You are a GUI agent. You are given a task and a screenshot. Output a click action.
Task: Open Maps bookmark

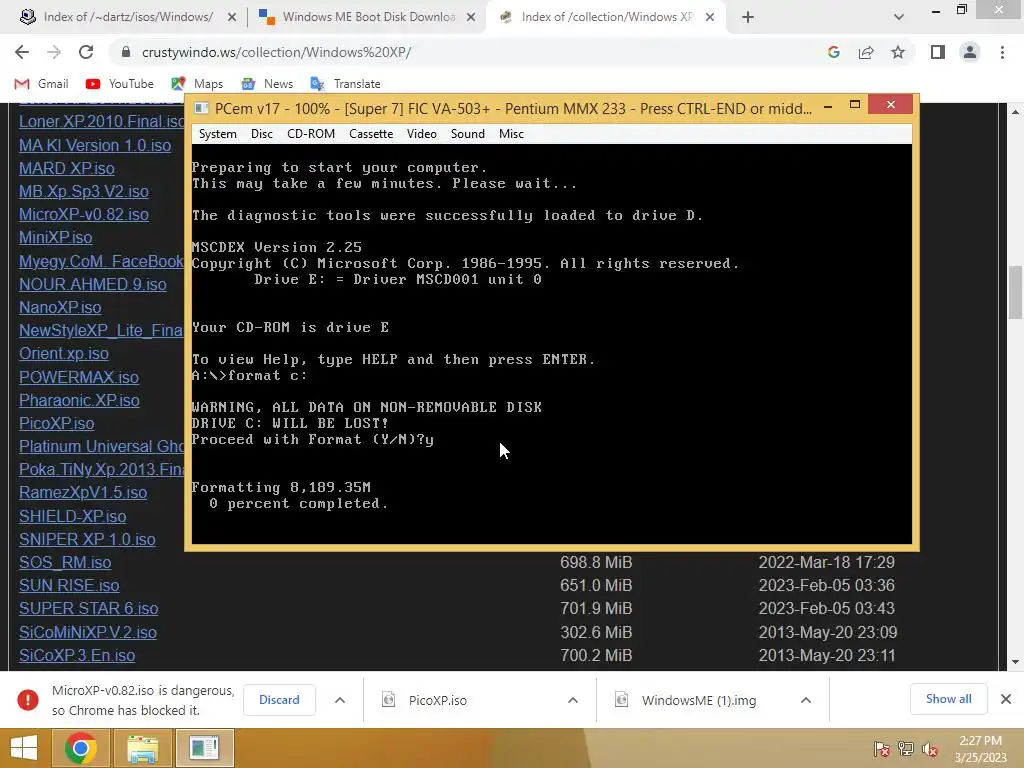(x=197, y=84)
